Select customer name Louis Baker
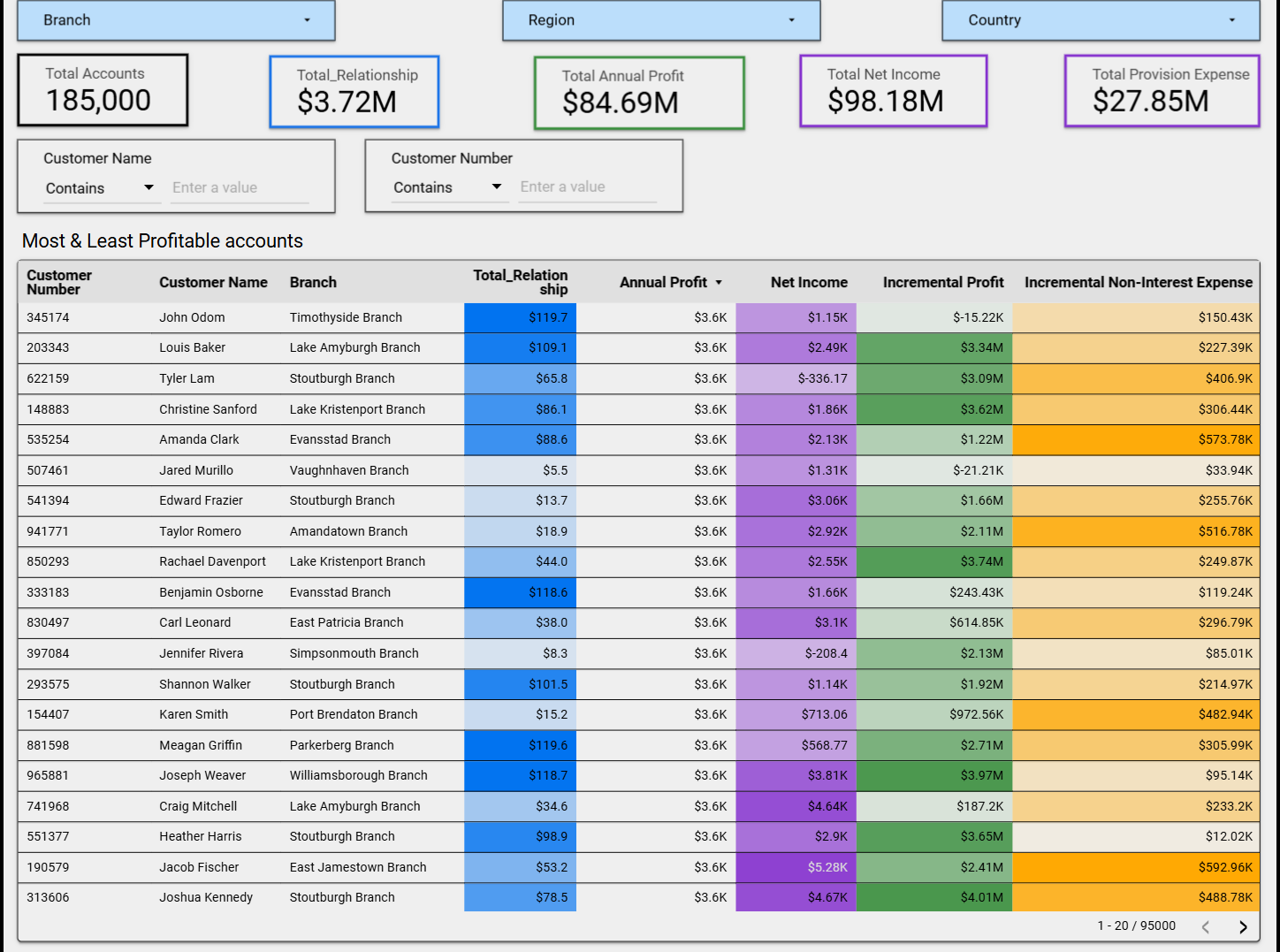The image size is (1280, 952). [193, 348]
